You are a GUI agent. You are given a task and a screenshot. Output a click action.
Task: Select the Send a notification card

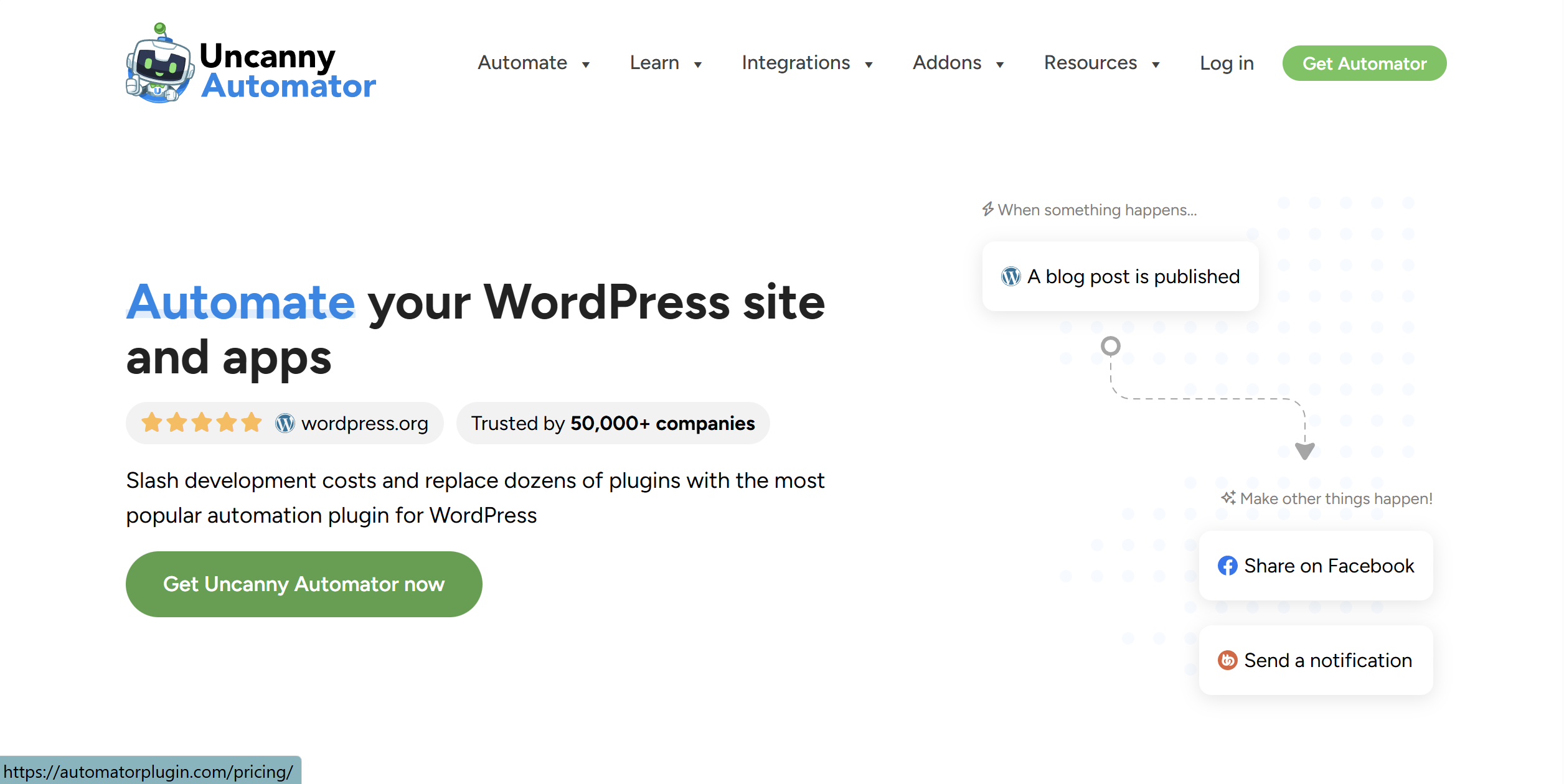pyautogui.click(x=1316, y=660)
